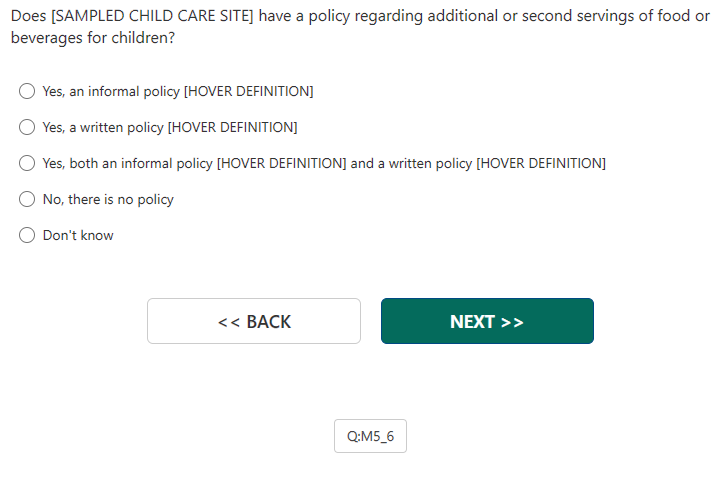Choose the 'Yes, a written policy' radio button
Viewport: 720px width, 492px height.
point(28,127)
